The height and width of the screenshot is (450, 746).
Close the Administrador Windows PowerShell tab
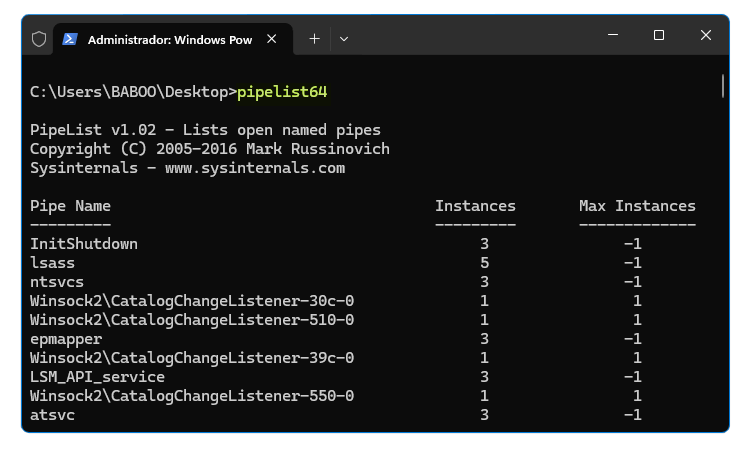tap(272, 39)
